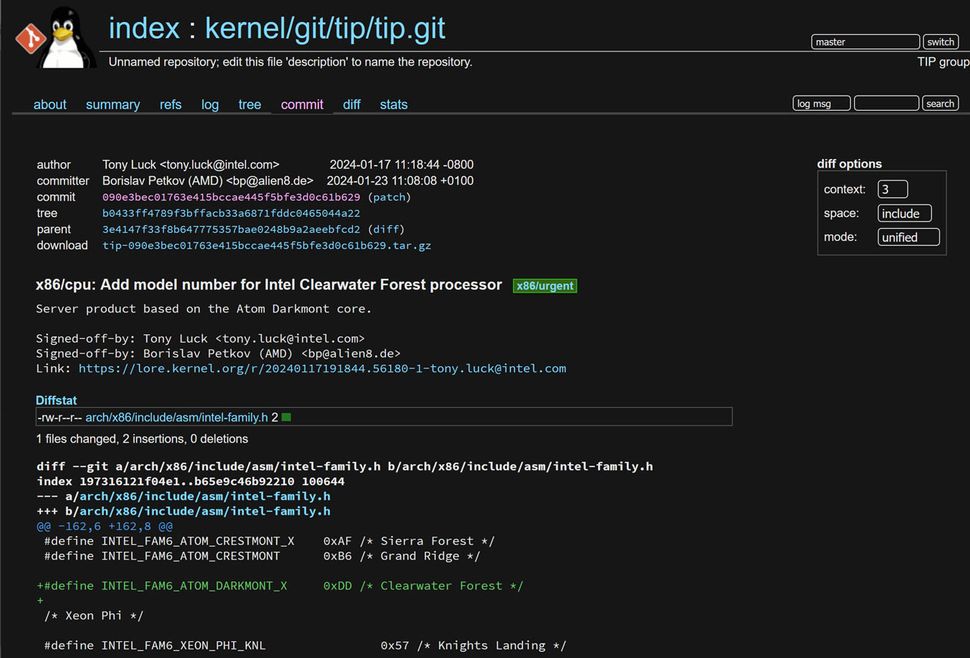
Task: Open the commit's (patch) link
Action: pos(389,197)
